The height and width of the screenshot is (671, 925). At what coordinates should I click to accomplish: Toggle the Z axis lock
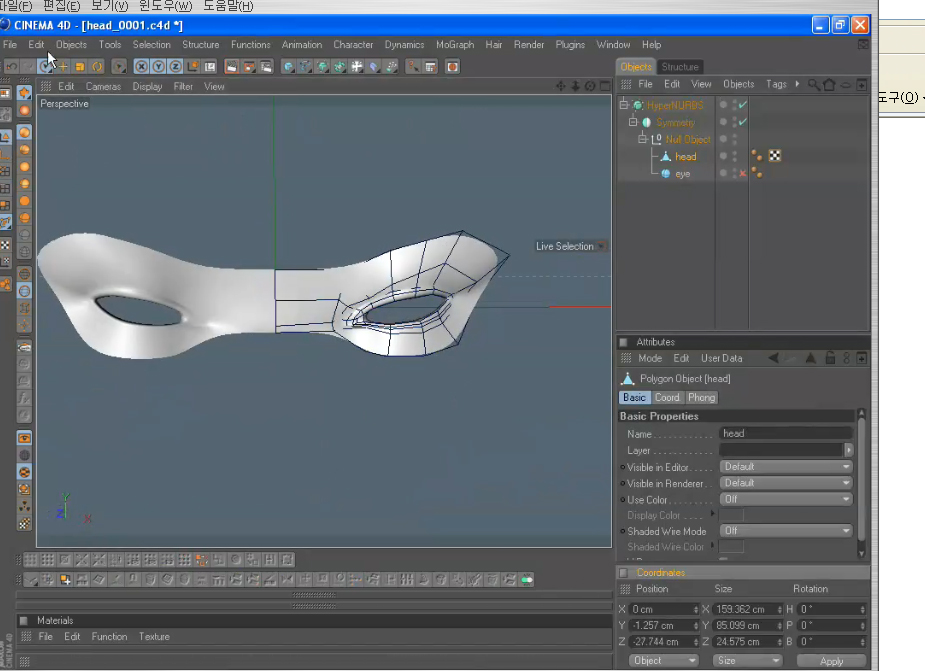click(x=175, y=67)
